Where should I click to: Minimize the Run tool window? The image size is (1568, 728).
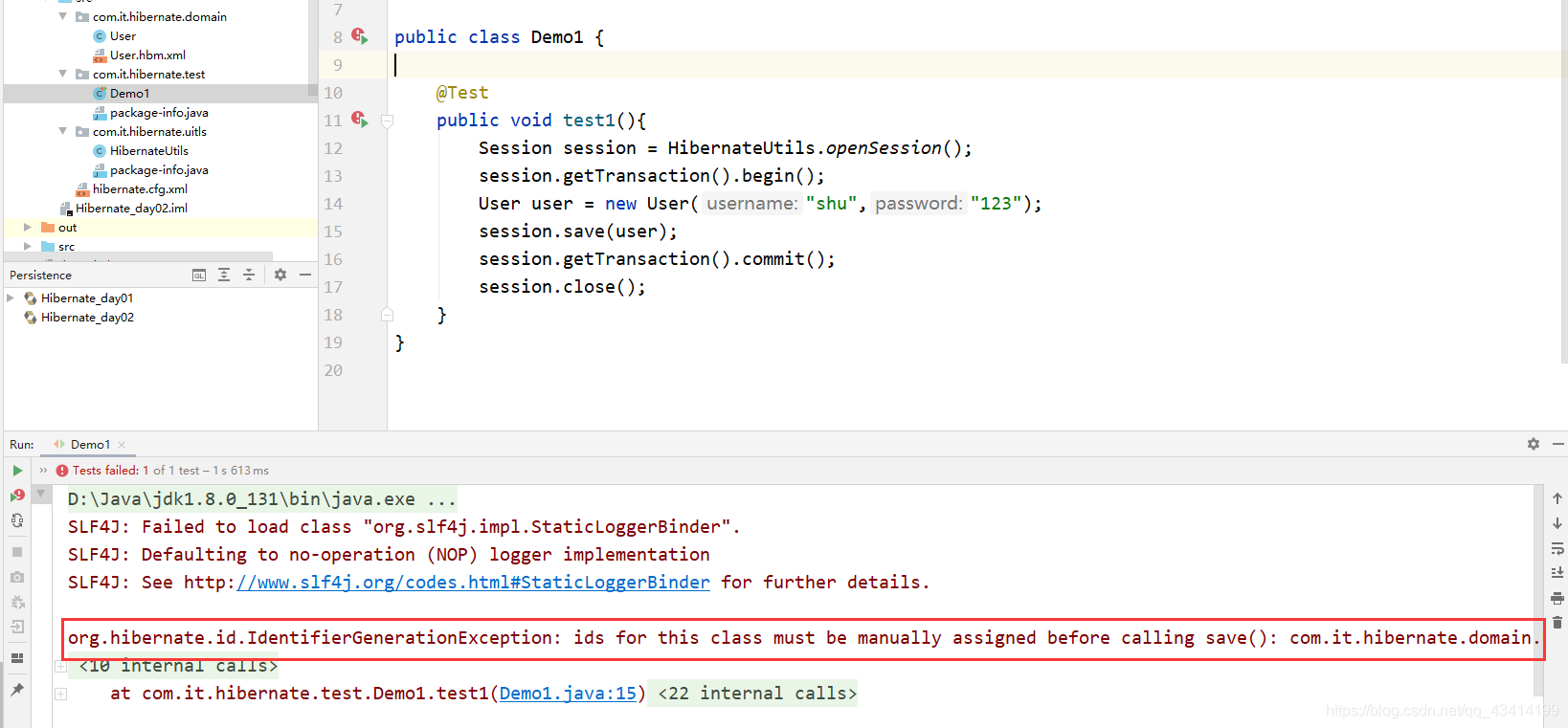[1557, 444]
